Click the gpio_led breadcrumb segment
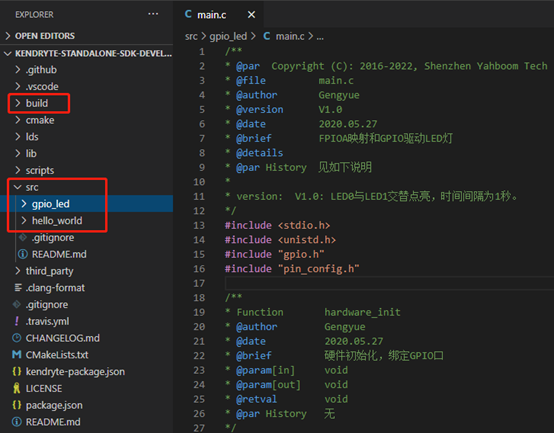Image resolution: width=554 pixels, height=433 pixels. [x=228, y=36]
